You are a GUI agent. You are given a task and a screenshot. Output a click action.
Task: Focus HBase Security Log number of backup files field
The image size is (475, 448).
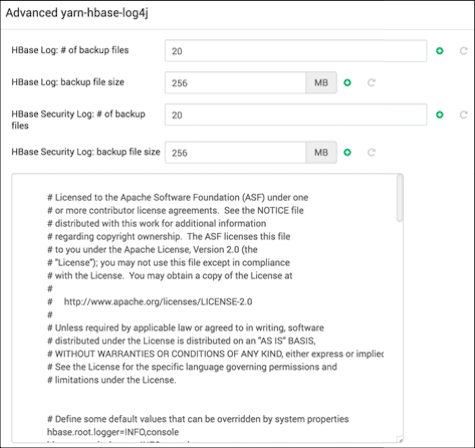[296, 115]
